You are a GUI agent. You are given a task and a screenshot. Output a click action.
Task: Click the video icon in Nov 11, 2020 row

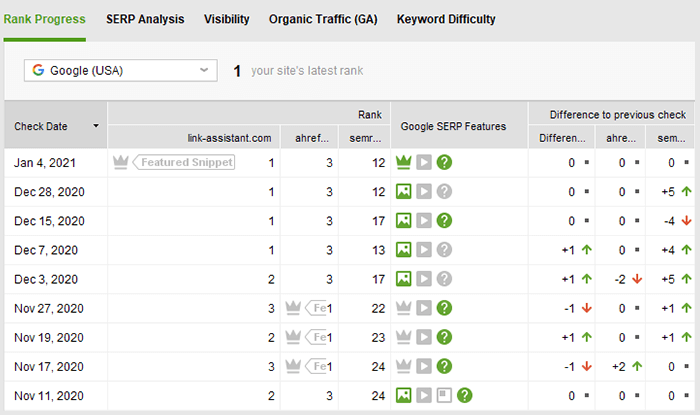point(424,395)
